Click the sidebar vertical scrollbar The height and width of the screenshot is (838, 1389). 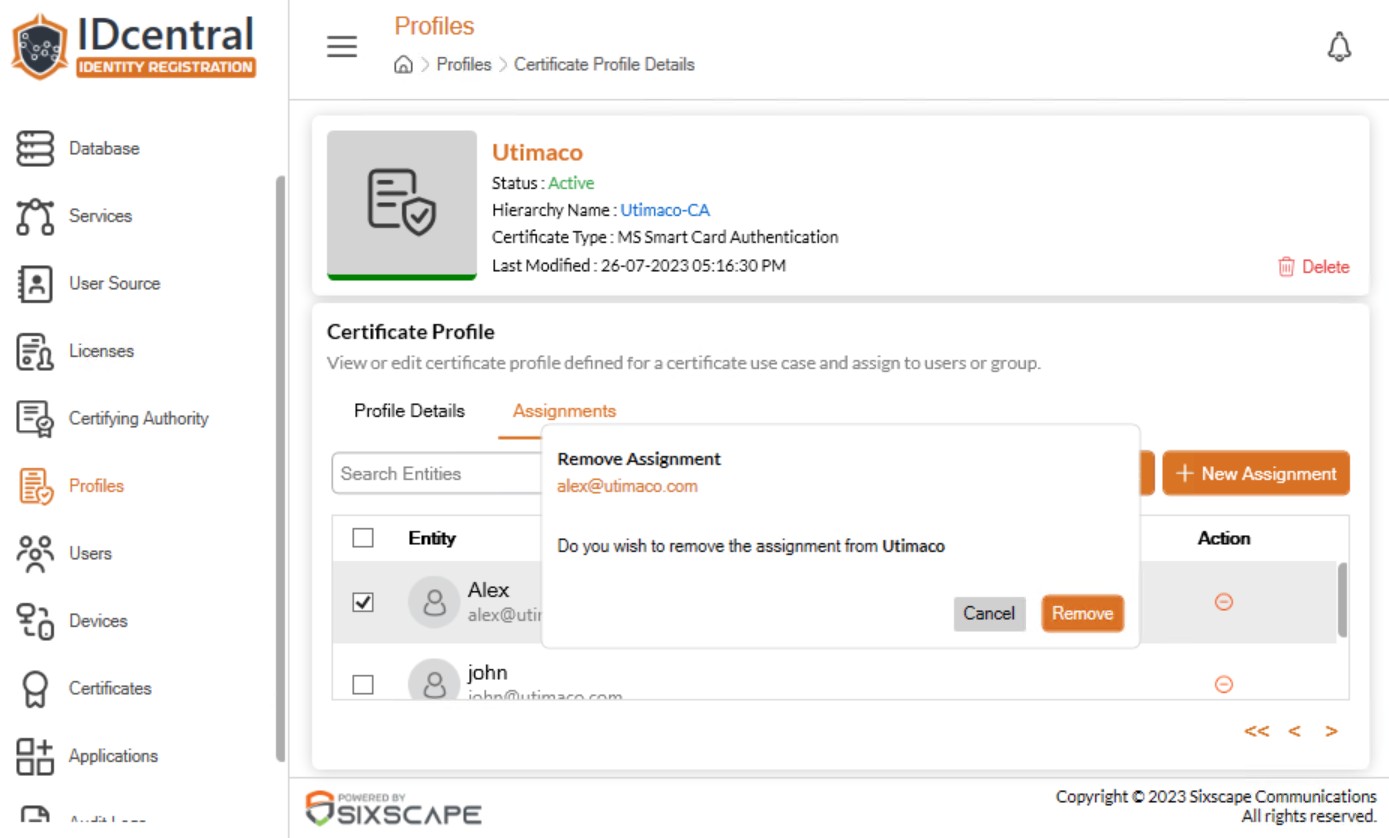(x=280, y=469)
